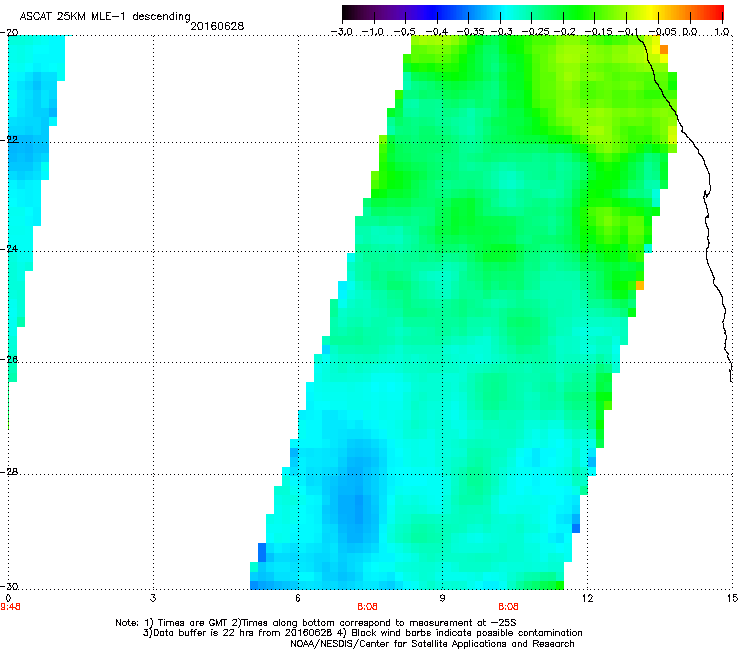Click the longitude 15 axis label
The width and height of the screenshot is (740, 650).
(x=732, y=598)
